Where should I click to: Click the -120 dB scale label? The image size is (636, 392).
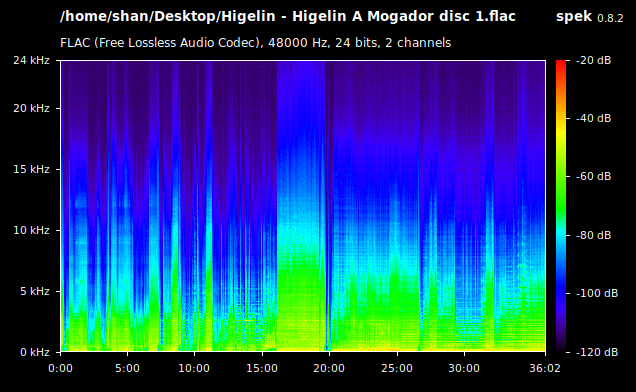tap(597, 352)
